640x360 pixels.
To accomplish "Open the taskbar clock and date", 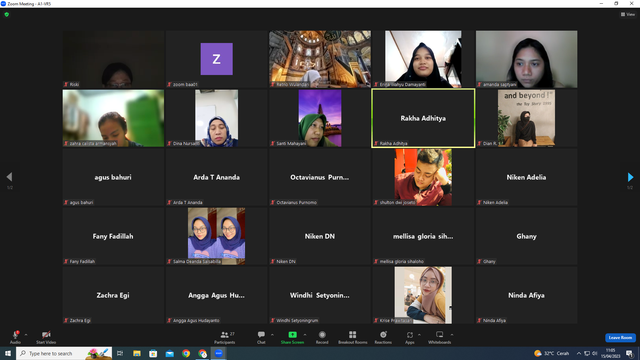I will pyautogui.click(x=610, y=353).
